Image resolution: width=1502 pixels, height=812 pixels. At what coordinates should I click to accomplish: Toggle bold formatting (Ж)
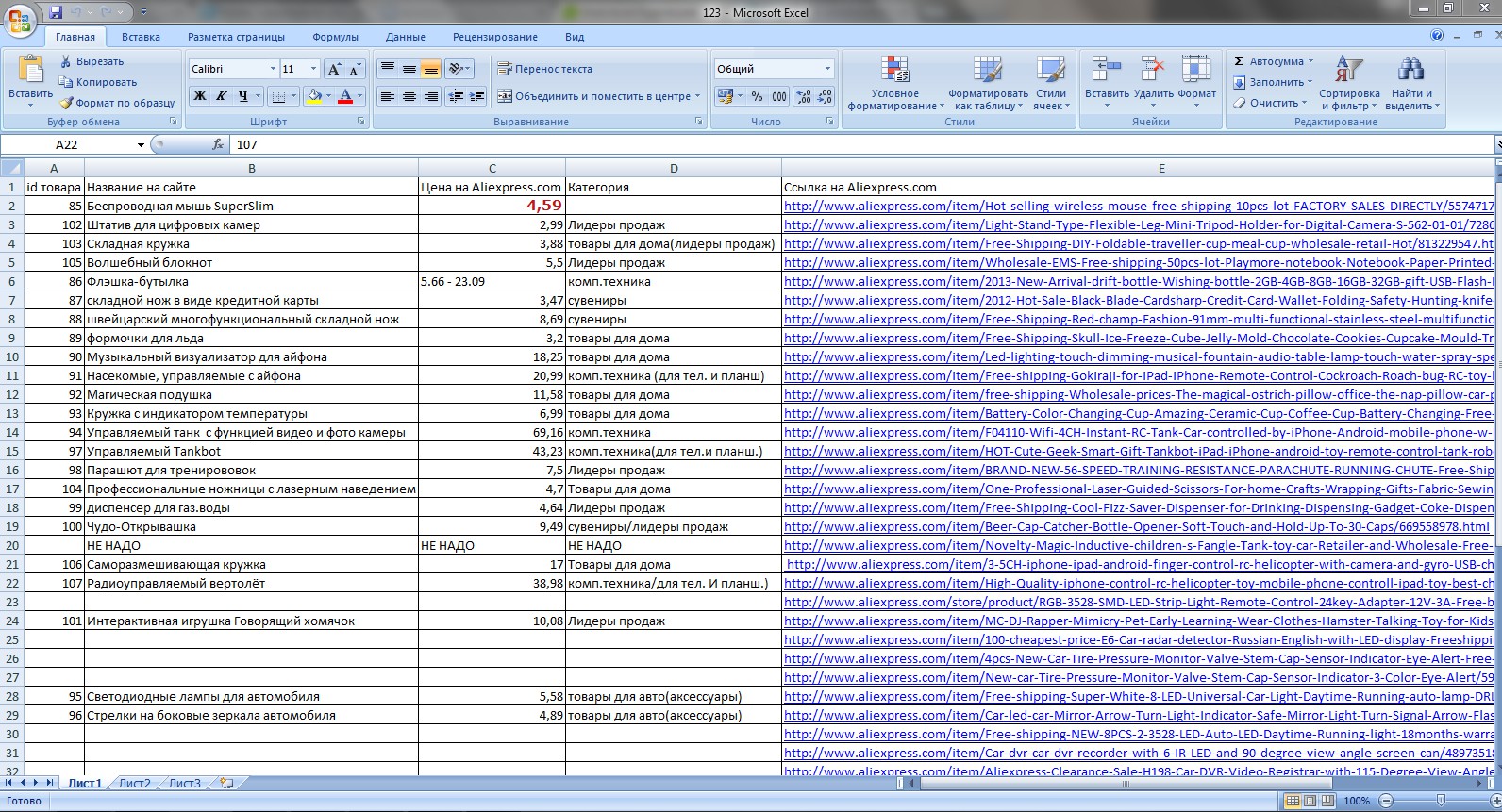[x=199, y=96]
